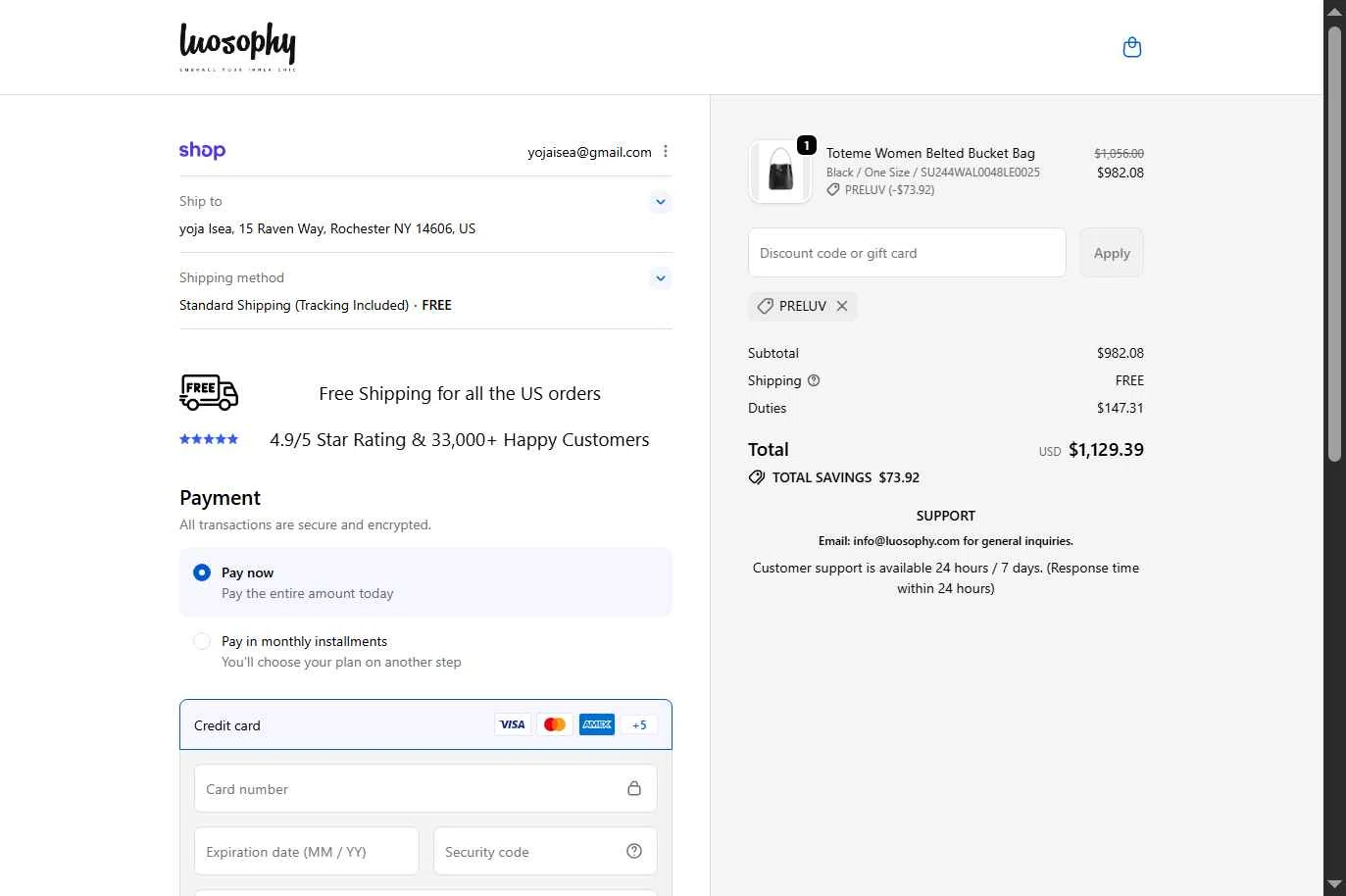The height and width of the screenshot is (896, 1346).
Task: Click Standard Shipping (Tracking Included) text
Action: (x=294, y=305)
